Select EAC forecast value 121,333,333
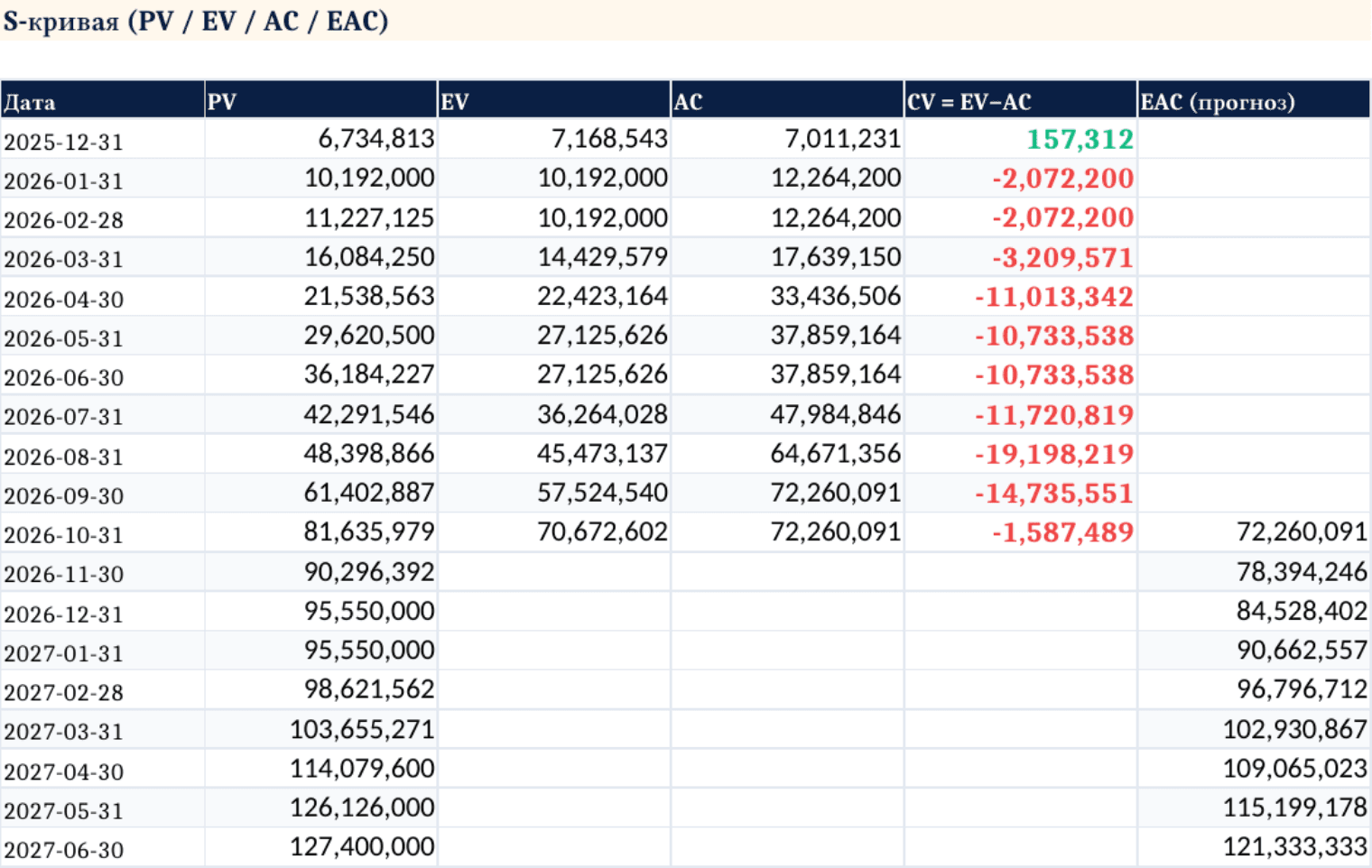The image size is (1372, 868). 1295,846
